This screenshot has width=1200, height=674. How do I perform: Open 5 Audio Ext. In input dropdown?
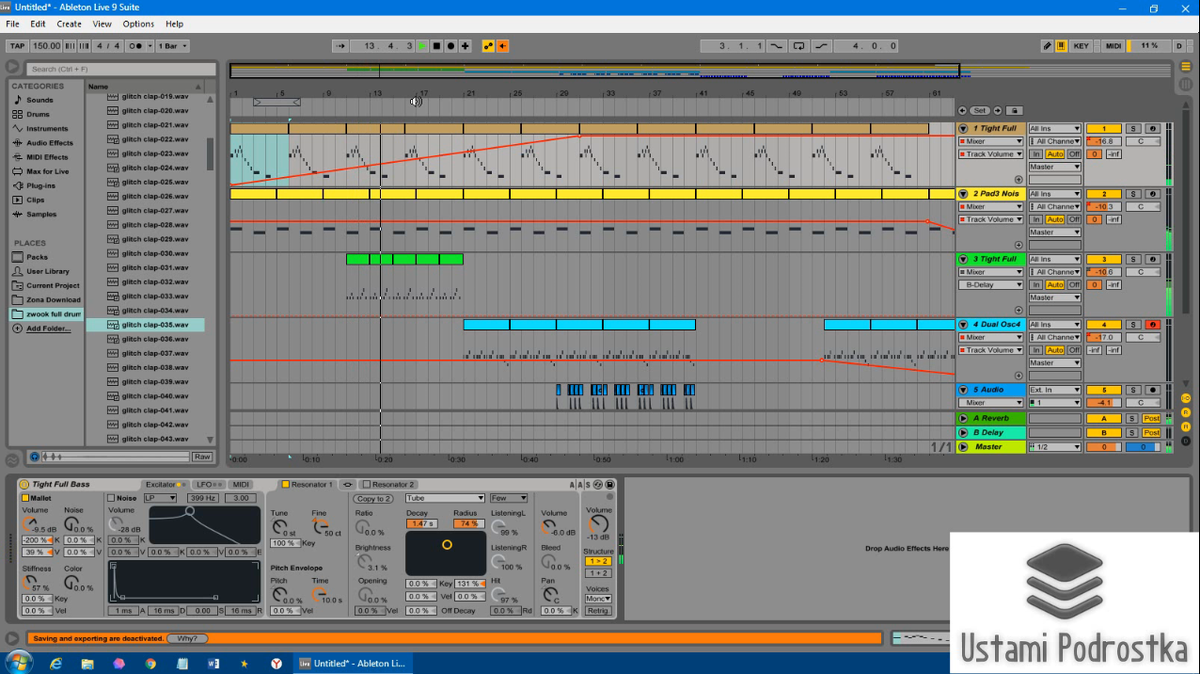(x=1055, y=390)
